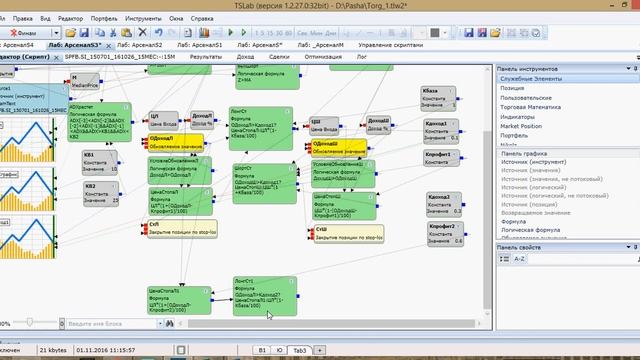The image size is (640, 360).
Task: Save script using the first floppy disk icon
Action: [x=84, y=33]
